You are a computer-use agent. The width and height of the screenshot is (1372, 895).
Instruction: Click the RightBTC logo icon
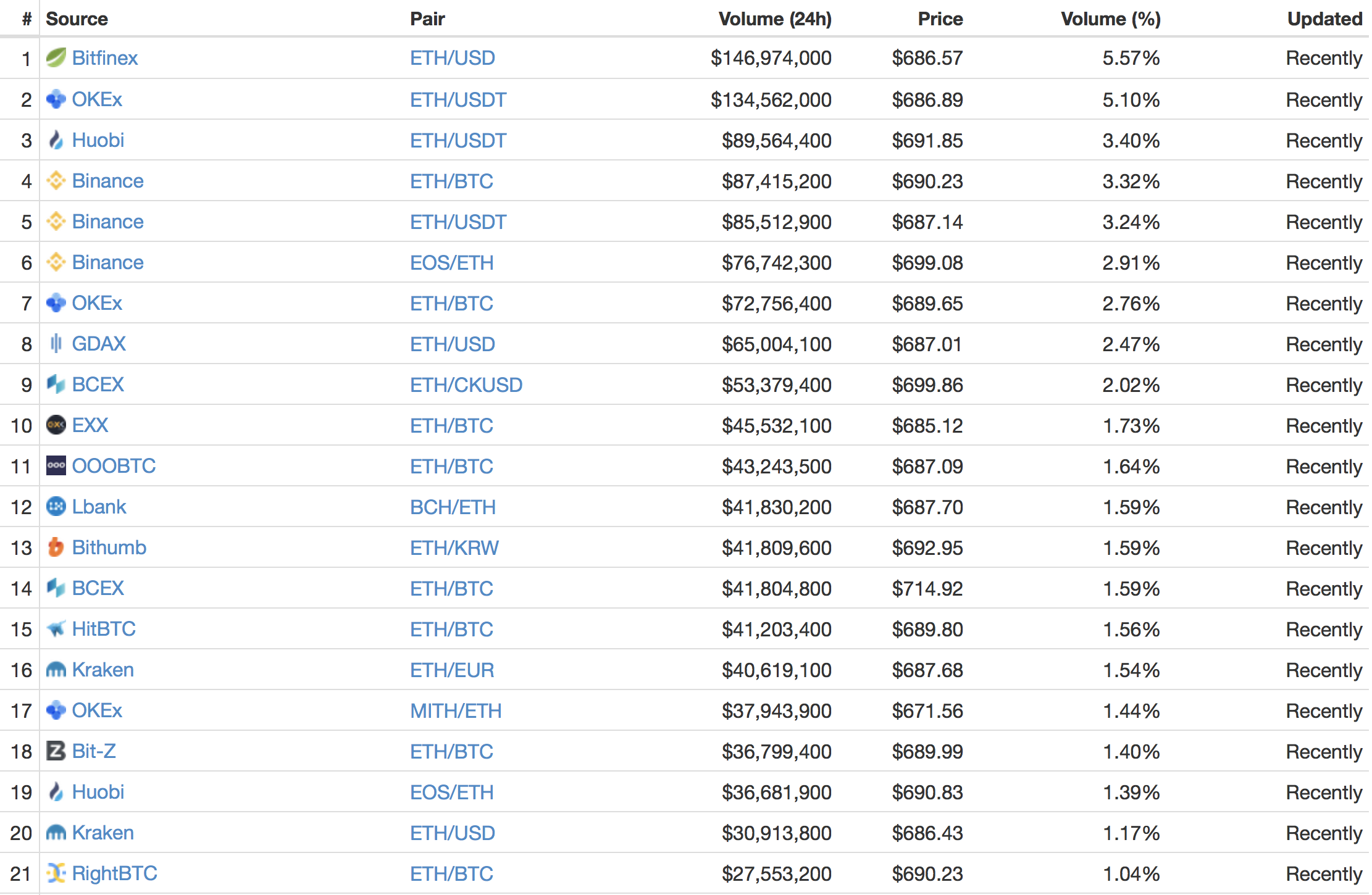tap(56, 873)
